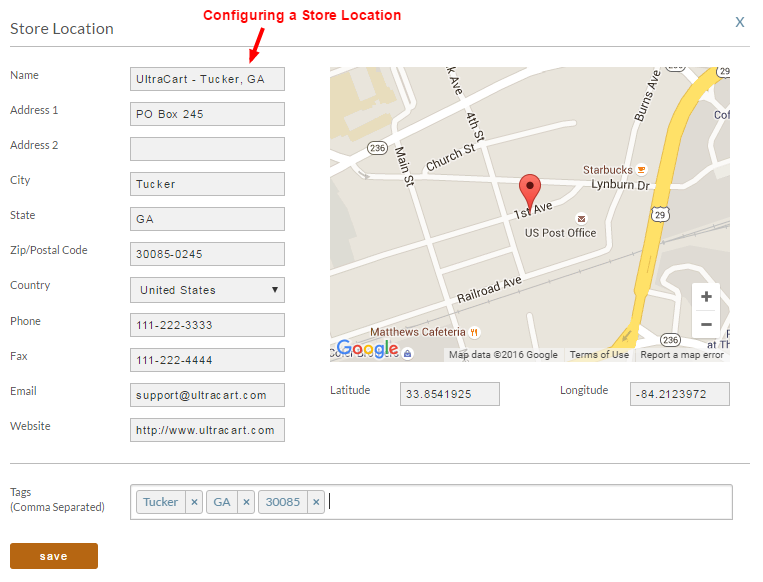Remove the 30085 tag
Viewport: 763px width, 582px height.
(x=316, y=502)
